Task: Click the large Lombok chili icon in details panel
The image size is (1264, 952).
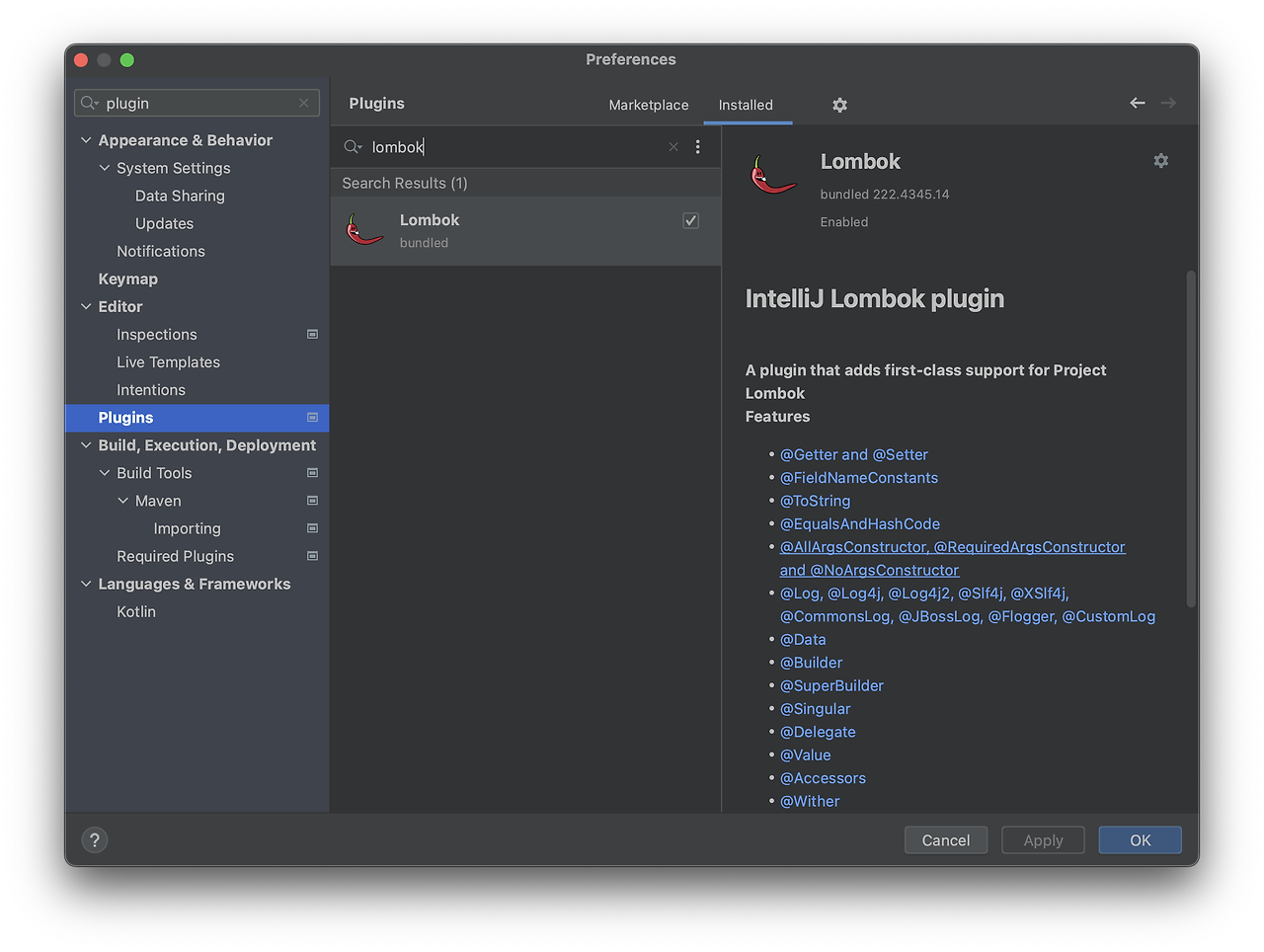Action: [x=773, y=175]
